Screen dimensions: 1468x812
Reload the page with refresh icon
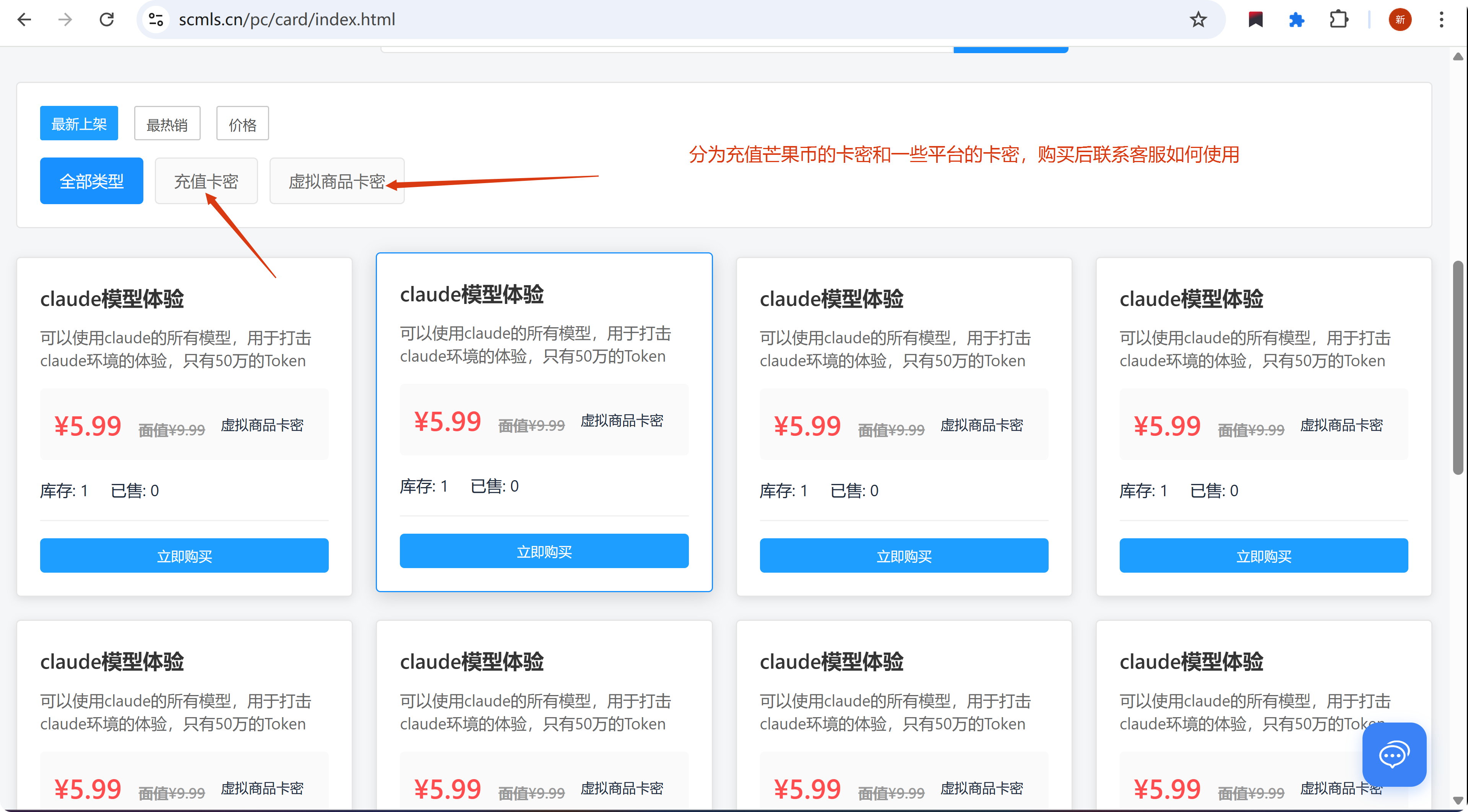(107, 19)
